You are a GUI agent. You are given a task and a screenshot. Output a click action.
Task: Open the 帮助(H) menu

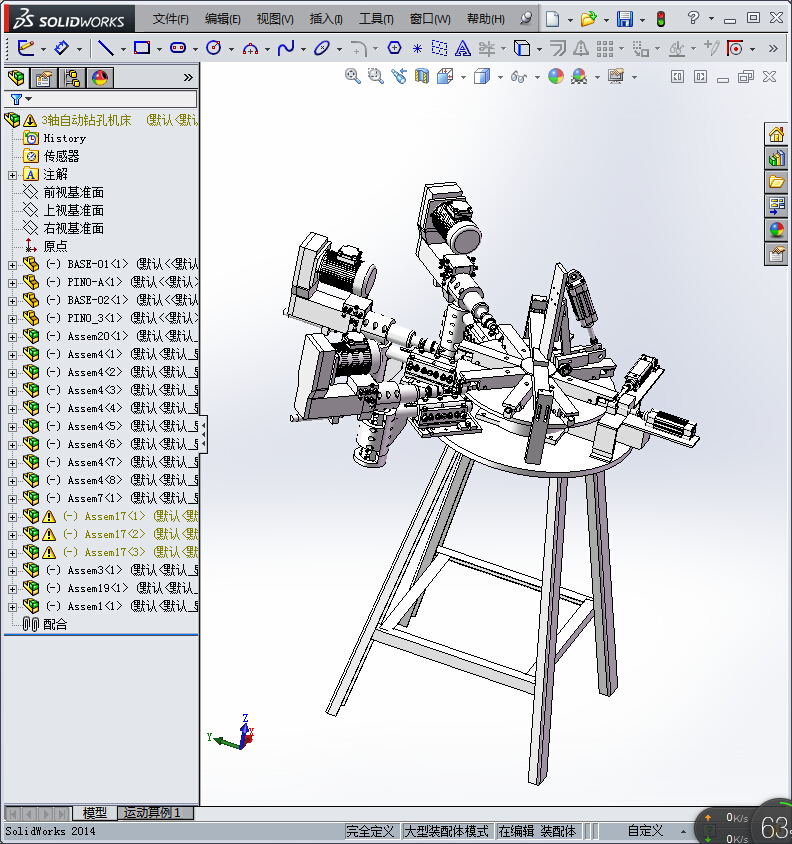tap(486, 19)
